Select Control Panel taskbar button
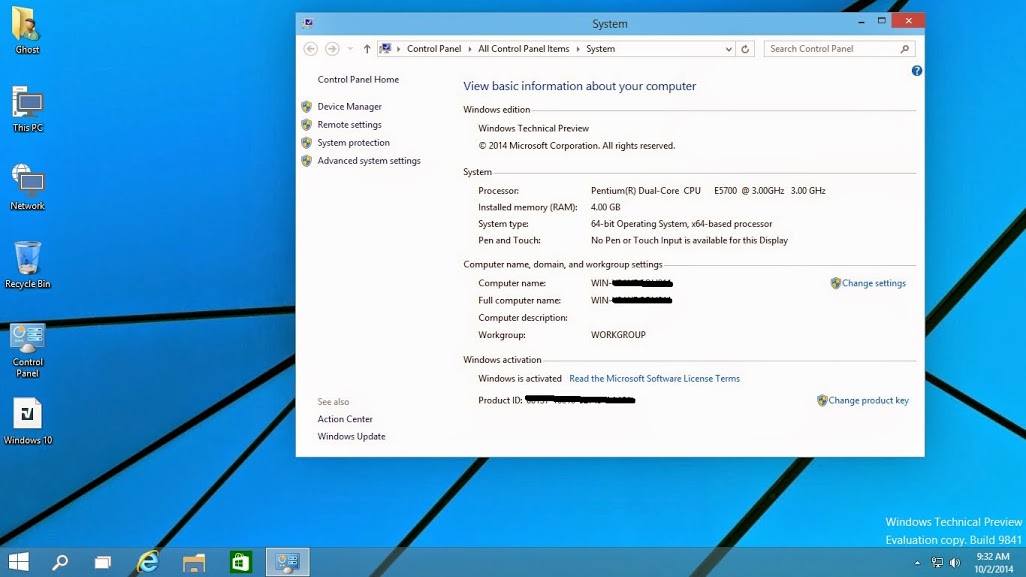The height and width of the screenshot is (577, 1026). 287,562
